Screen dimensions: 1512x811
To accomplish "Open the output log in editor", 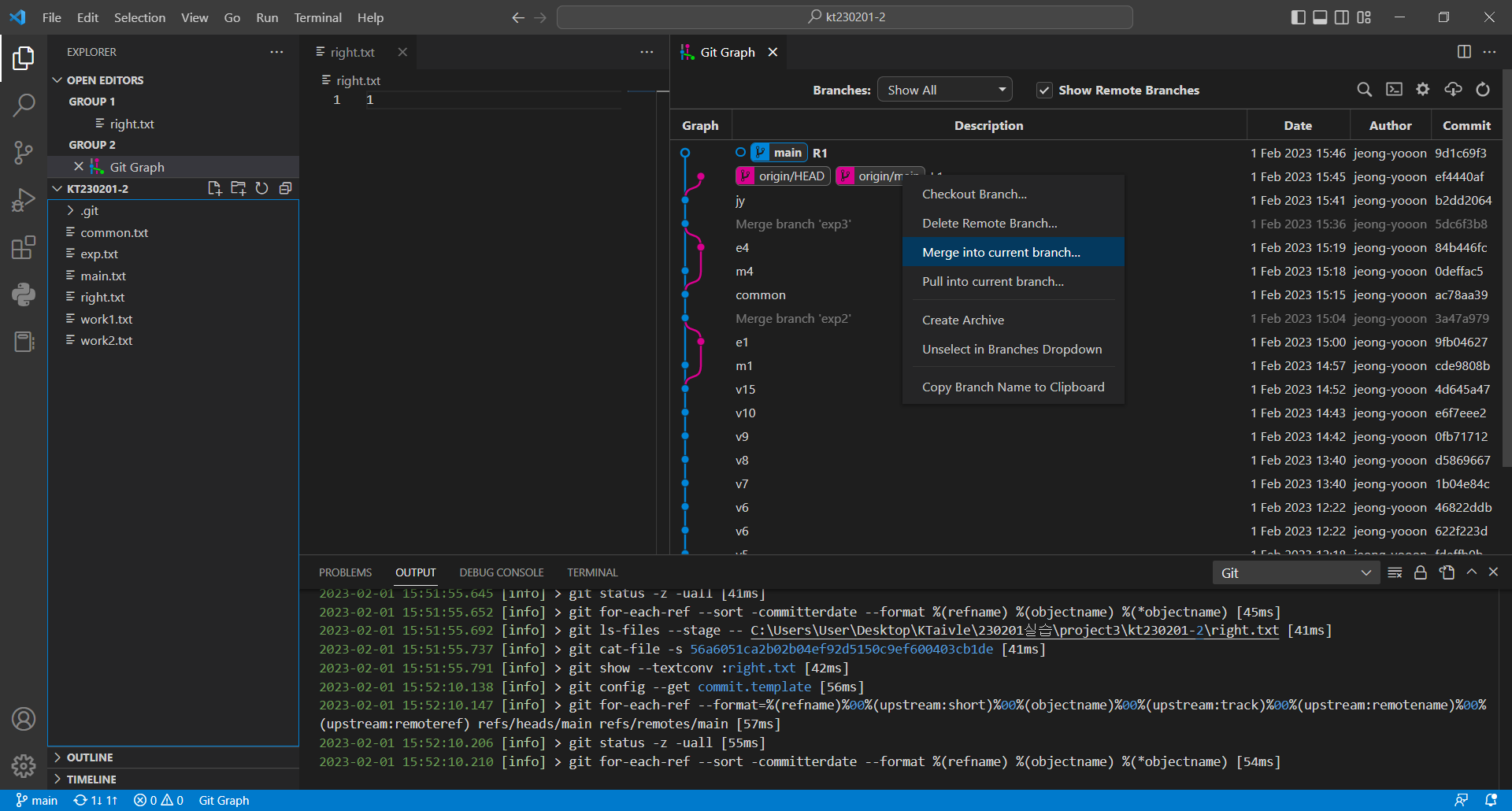I will 1447,572.
